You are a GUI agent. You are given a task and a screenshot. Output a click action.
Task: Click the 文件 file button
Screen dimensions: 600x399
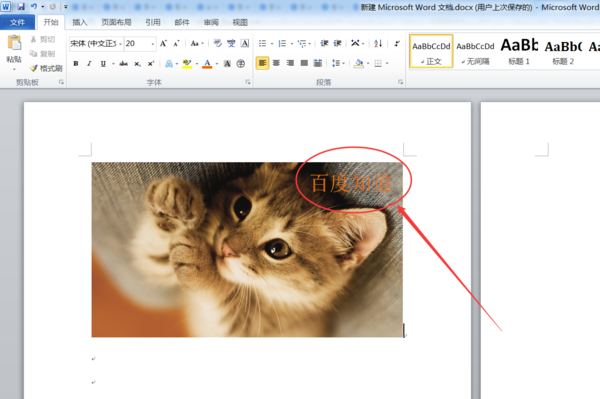pyautogui.click(x=17, y=23)
